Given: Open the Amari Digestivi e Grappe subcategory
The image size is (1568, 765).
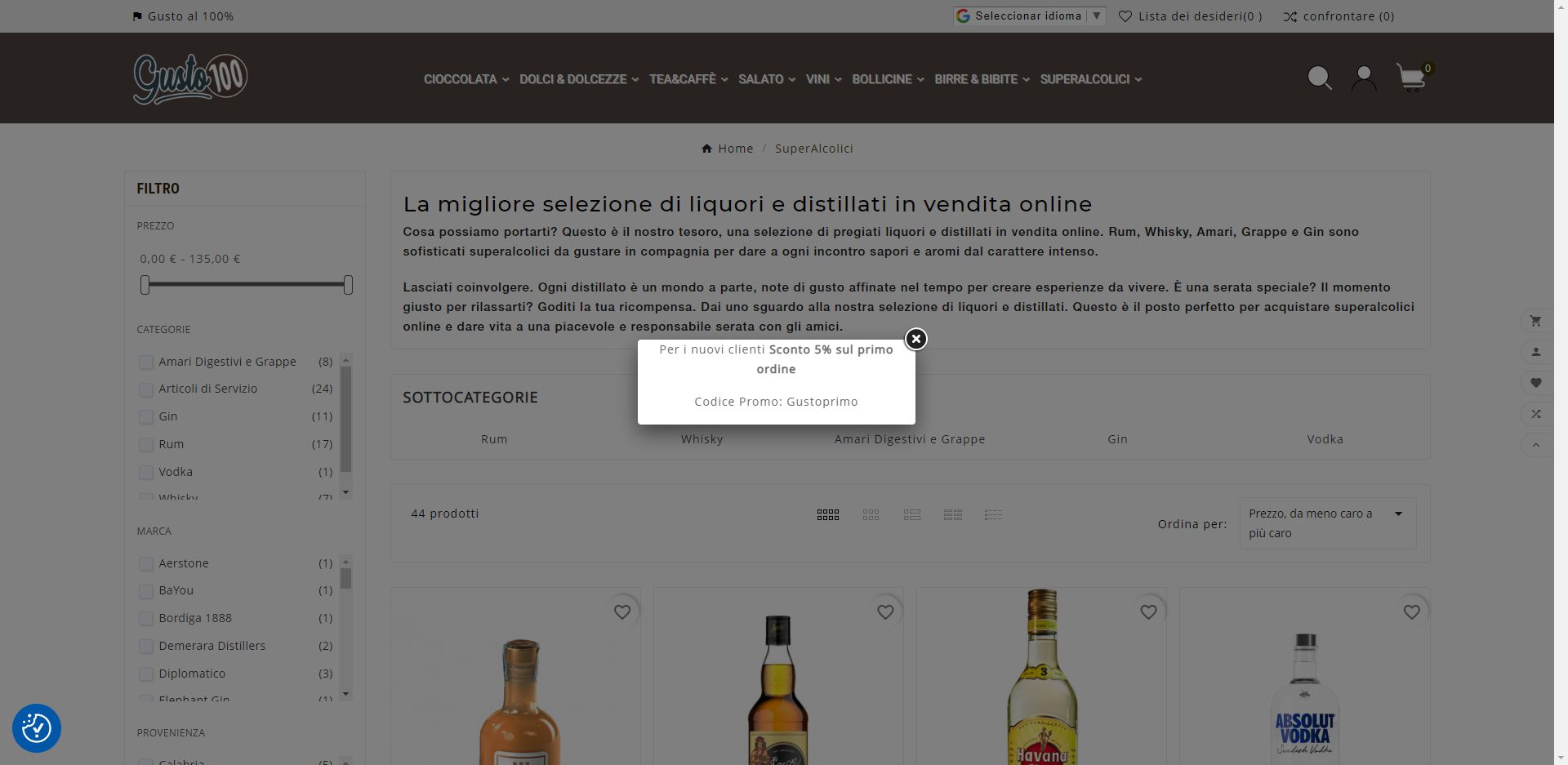Looking at the screenshot, I should pyautogui.click(x=910, y=439).
